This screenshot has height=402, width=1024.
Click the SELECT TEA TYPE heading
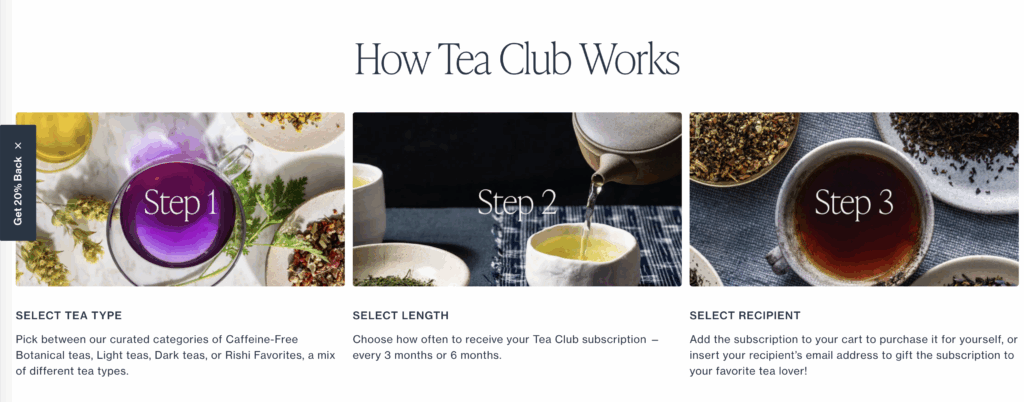pyautogui.click(x=69, y=316)
